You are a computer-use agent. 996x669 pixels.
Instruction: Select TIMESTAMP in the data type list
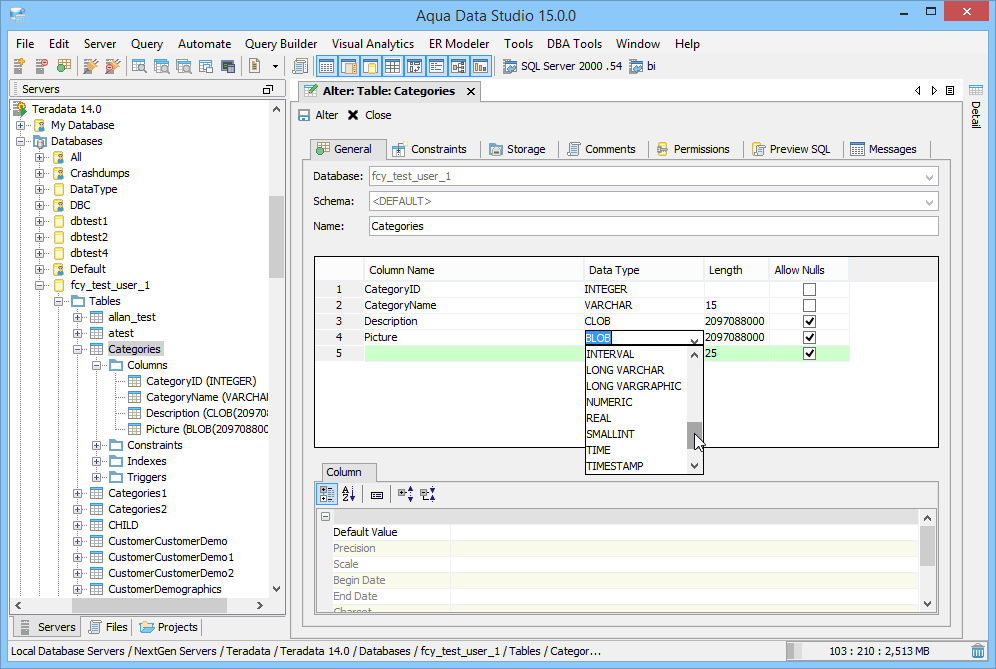coord(636,466)
